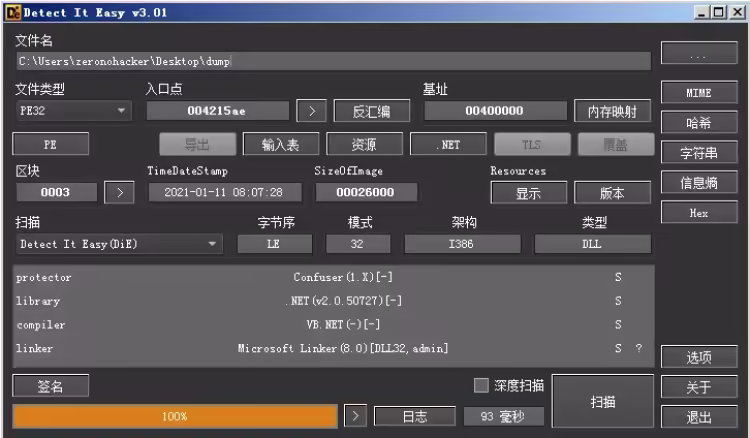Click the file name path input field
Image resolution: width=750 pixels, height=438 pixels.
pos(334,61)
